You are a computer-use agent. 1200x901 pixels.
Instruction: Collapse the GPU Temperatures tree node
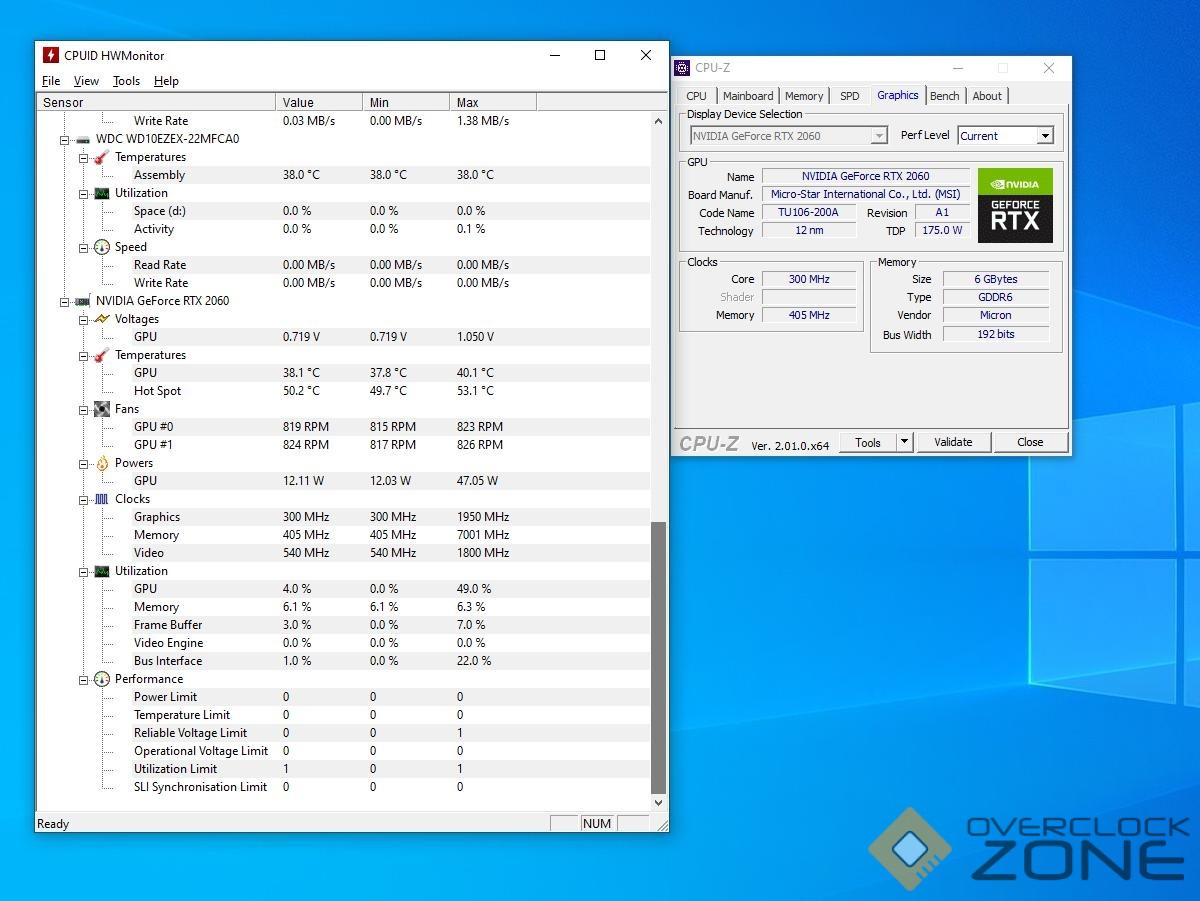point(85,355)
